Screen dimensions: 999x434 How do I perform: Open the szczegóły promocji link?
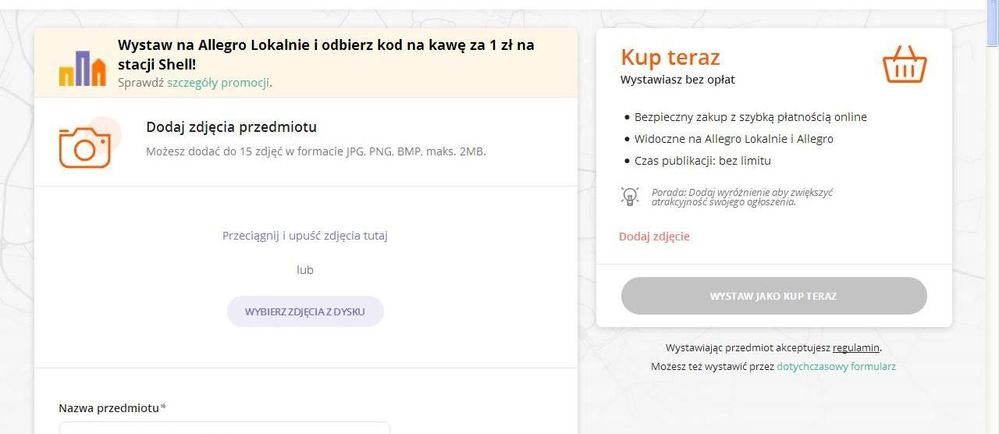(x=218, y=82)
